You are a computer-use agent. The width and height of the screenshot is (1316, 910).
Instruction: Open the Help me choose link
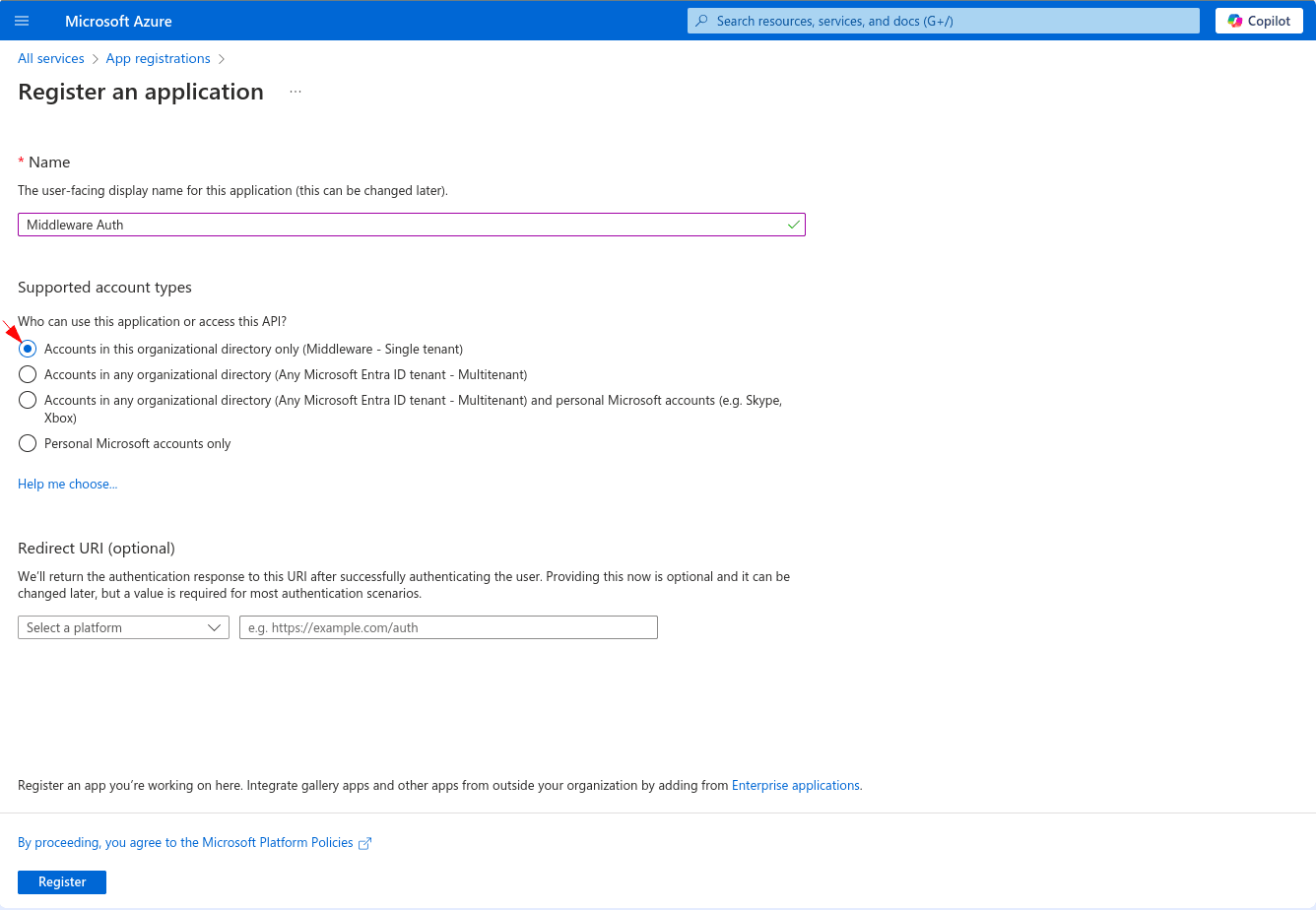pos(67,484)
